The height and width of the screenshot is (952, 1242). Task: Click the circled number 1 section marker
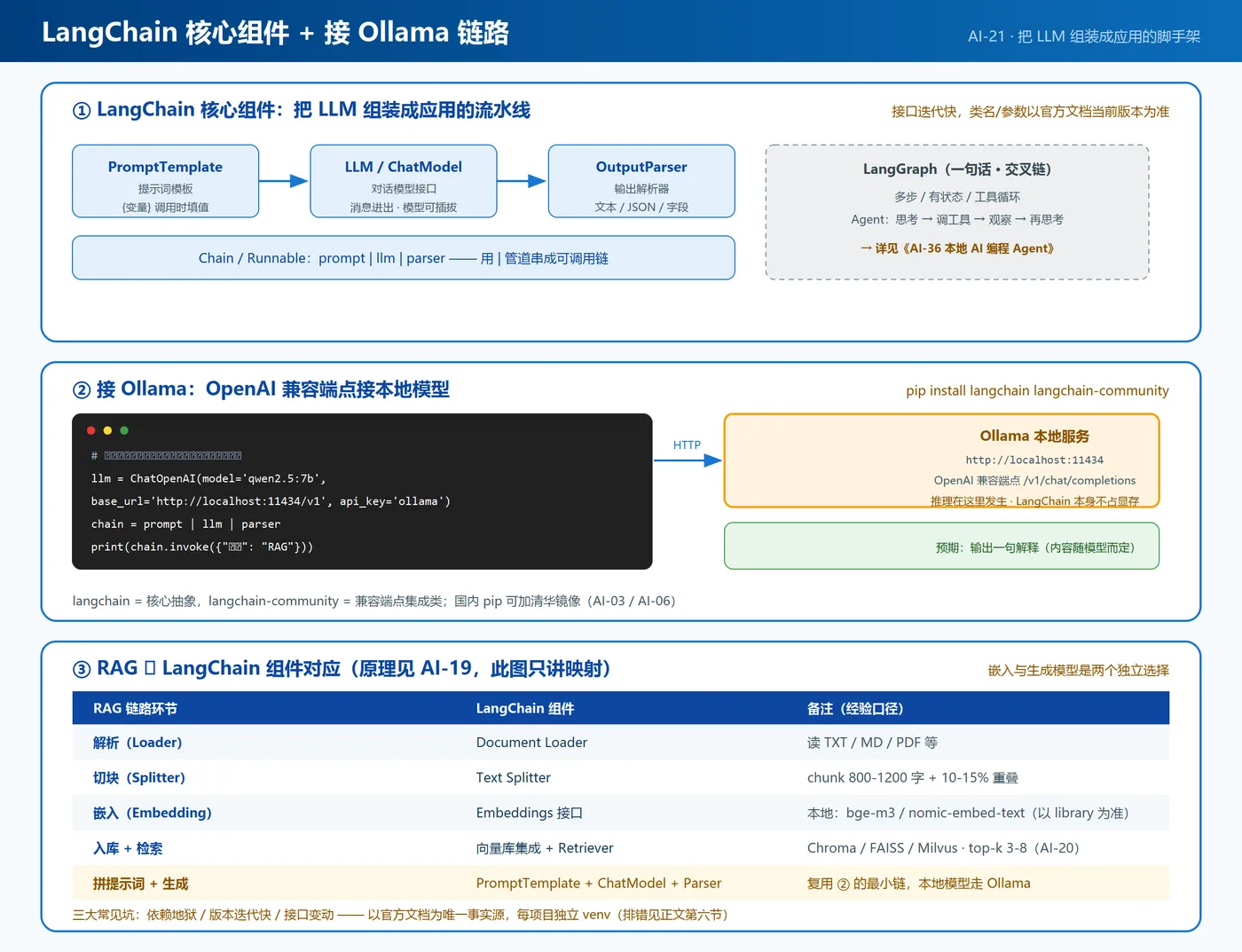click(x=82, y=111)
